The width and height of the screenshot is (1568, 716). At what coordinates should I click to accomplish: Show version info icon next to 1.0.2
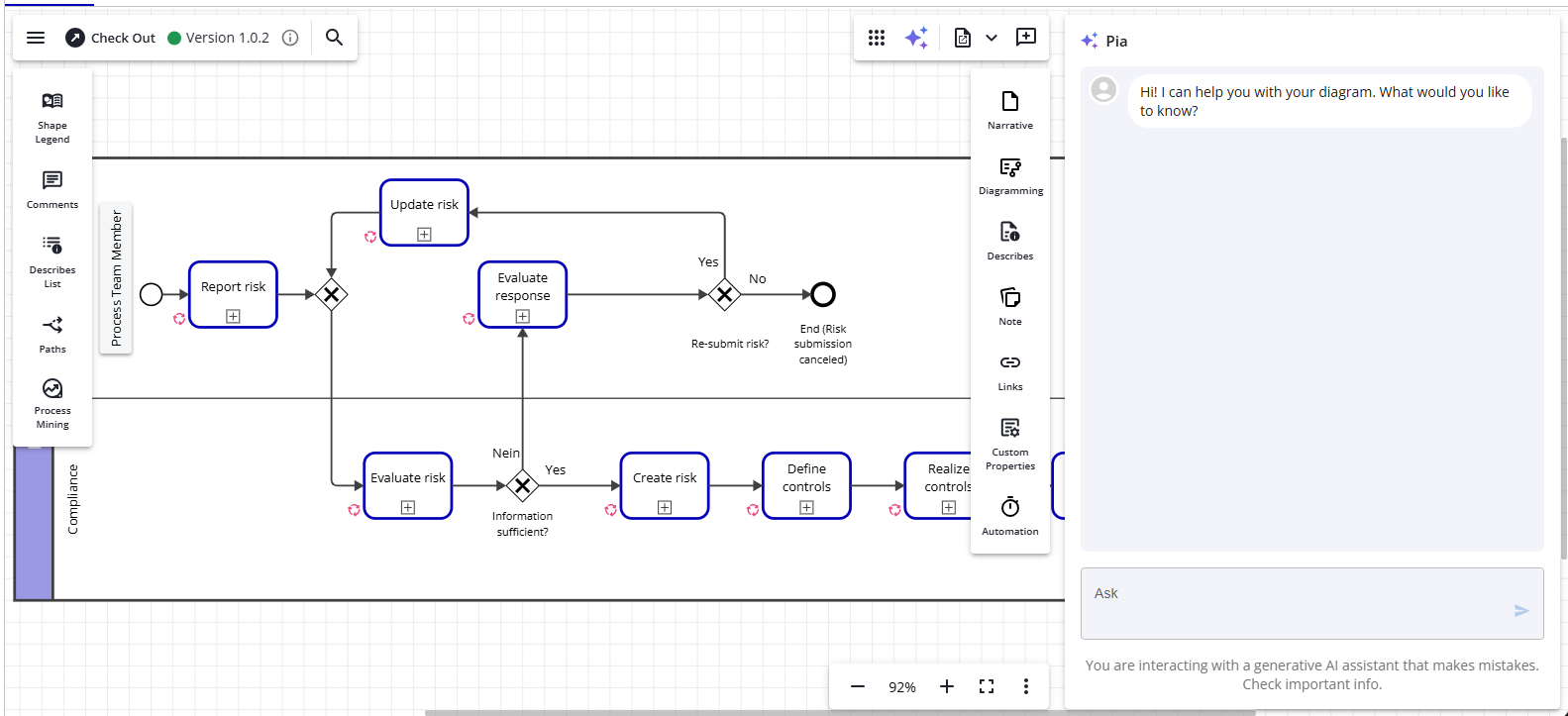[290, 38]
